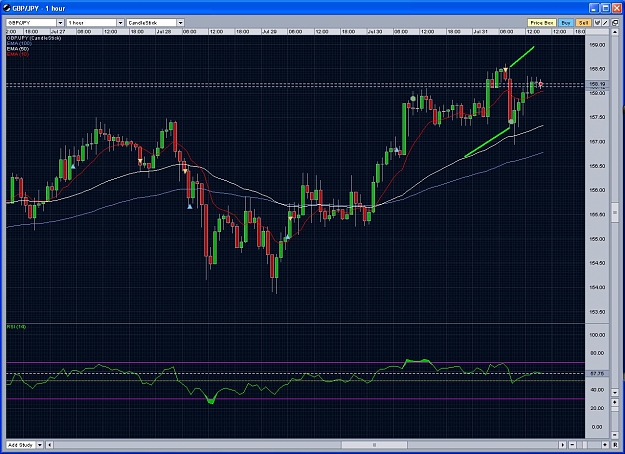This screenshot has height=454, width=625.
Task: Open the GBP/JPY symbol dropdown
Action: pyautogui.click(x=60, y=23)
